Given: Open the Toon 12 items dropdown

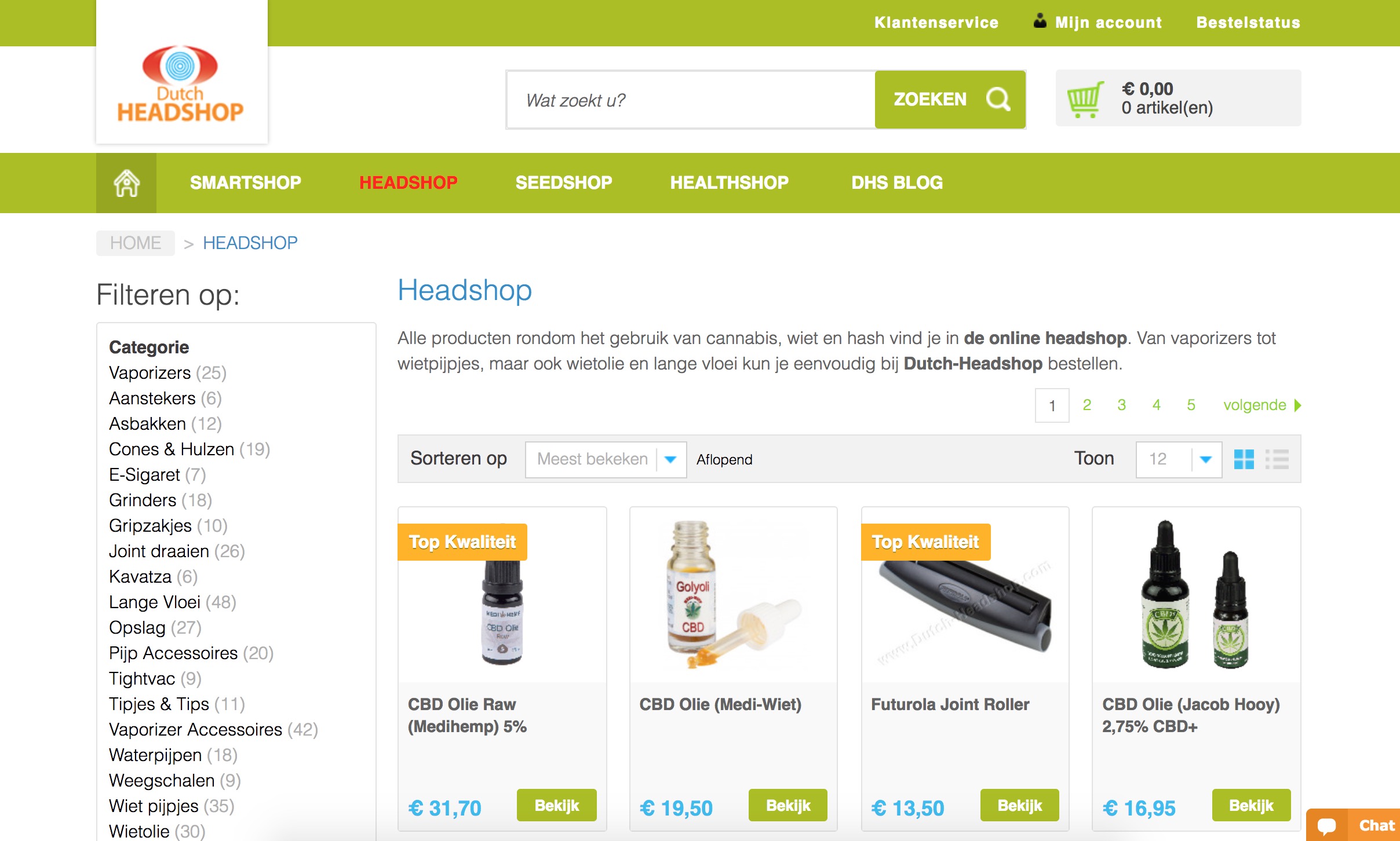Looking at the screenshot, I should (x=1179, y=459).
